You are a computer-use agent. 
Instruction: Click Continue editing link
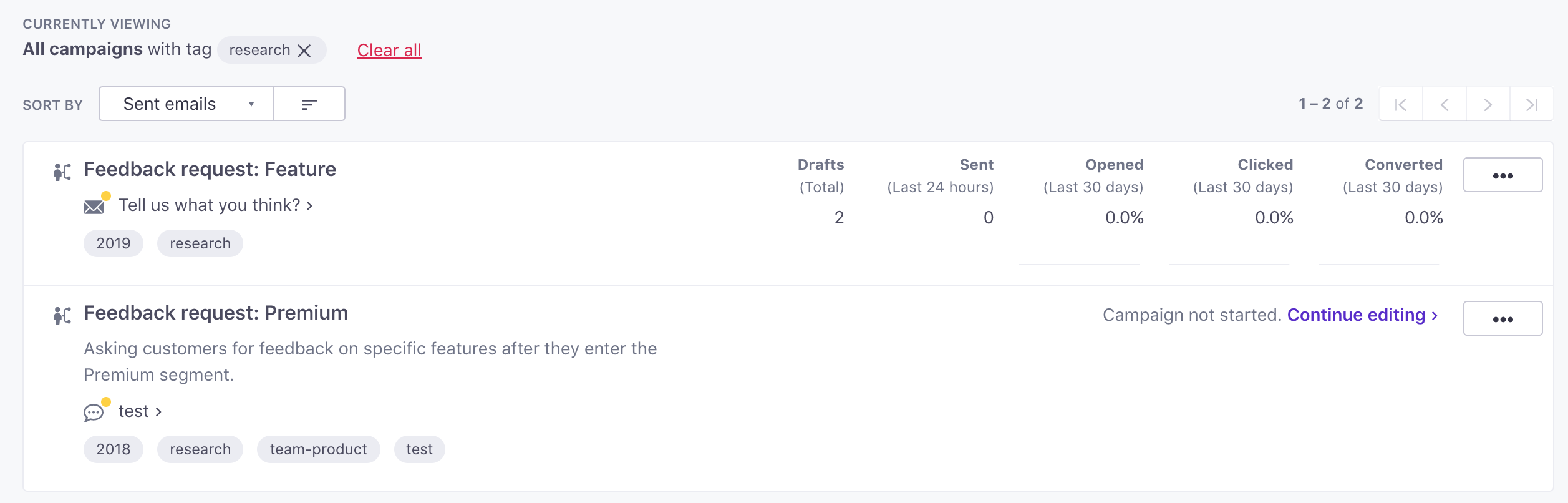tap(1363, 315)
